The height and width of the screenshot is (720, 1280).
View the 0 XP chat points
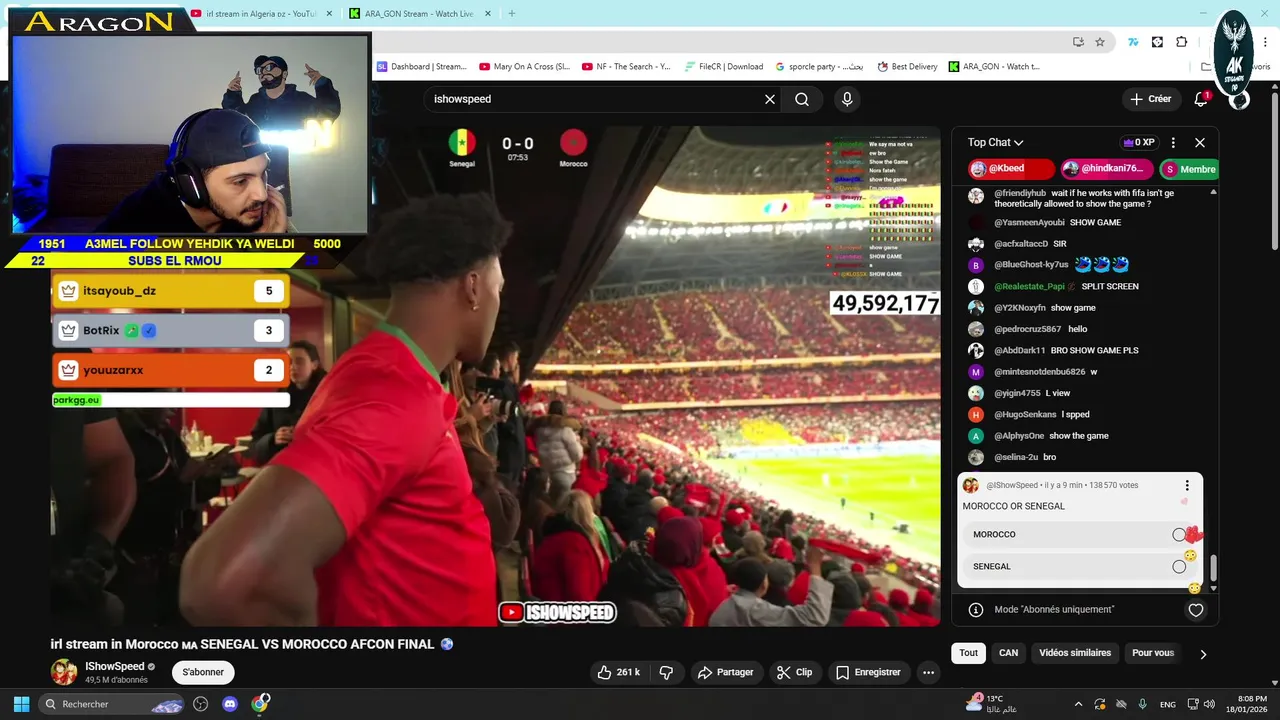(x=1139, y=142)
